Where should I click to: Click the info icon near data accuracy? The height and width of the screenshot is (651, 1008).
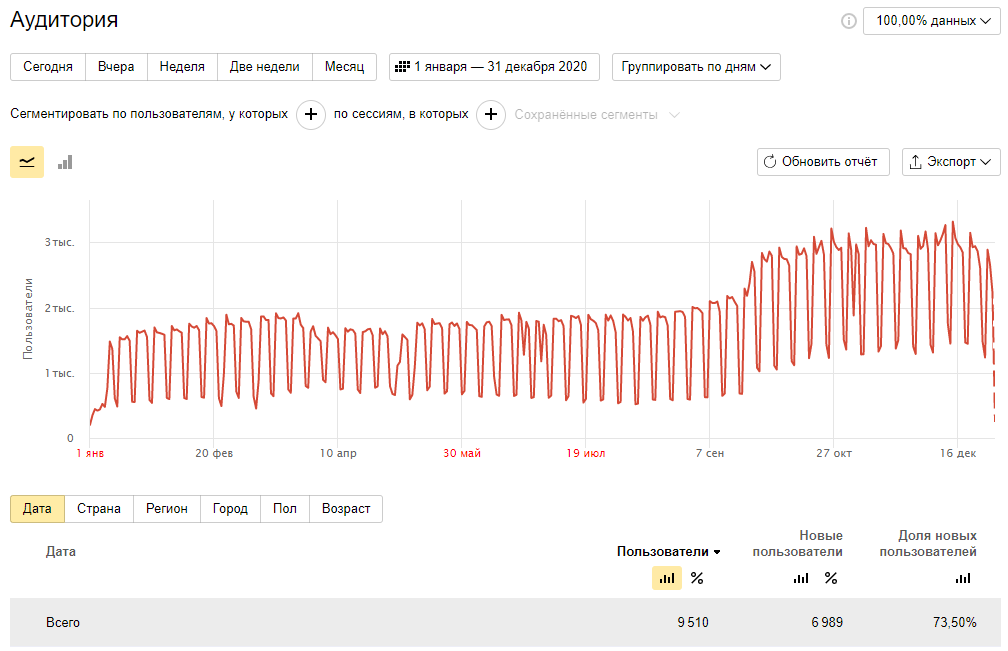[849, 21]
